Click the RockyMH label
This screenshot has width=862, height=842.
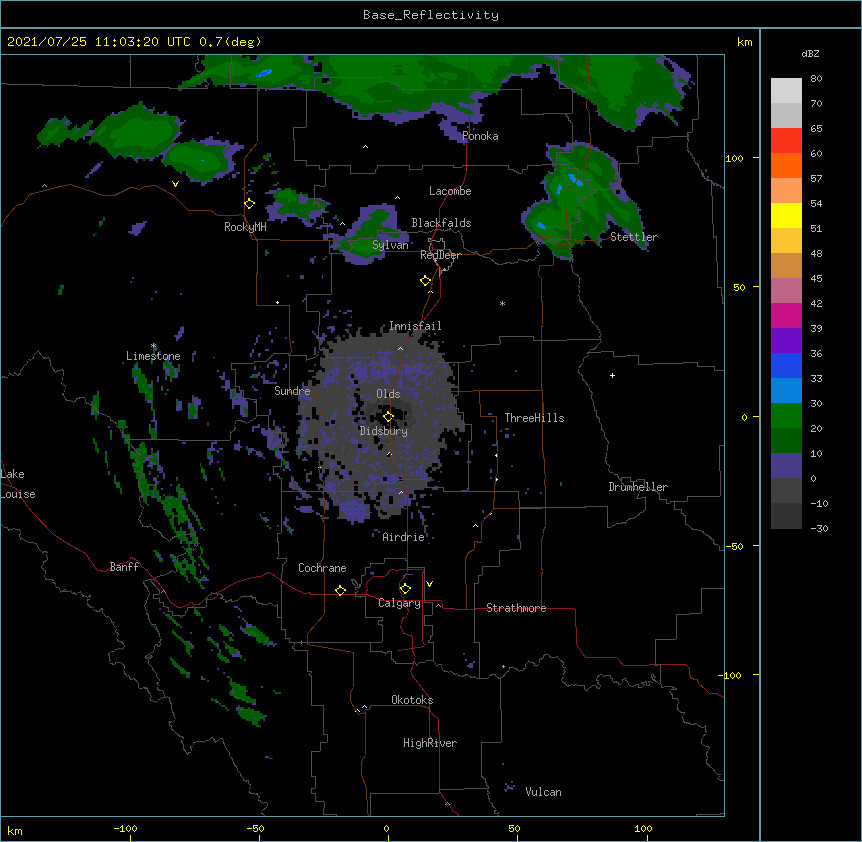coord(245,227)
